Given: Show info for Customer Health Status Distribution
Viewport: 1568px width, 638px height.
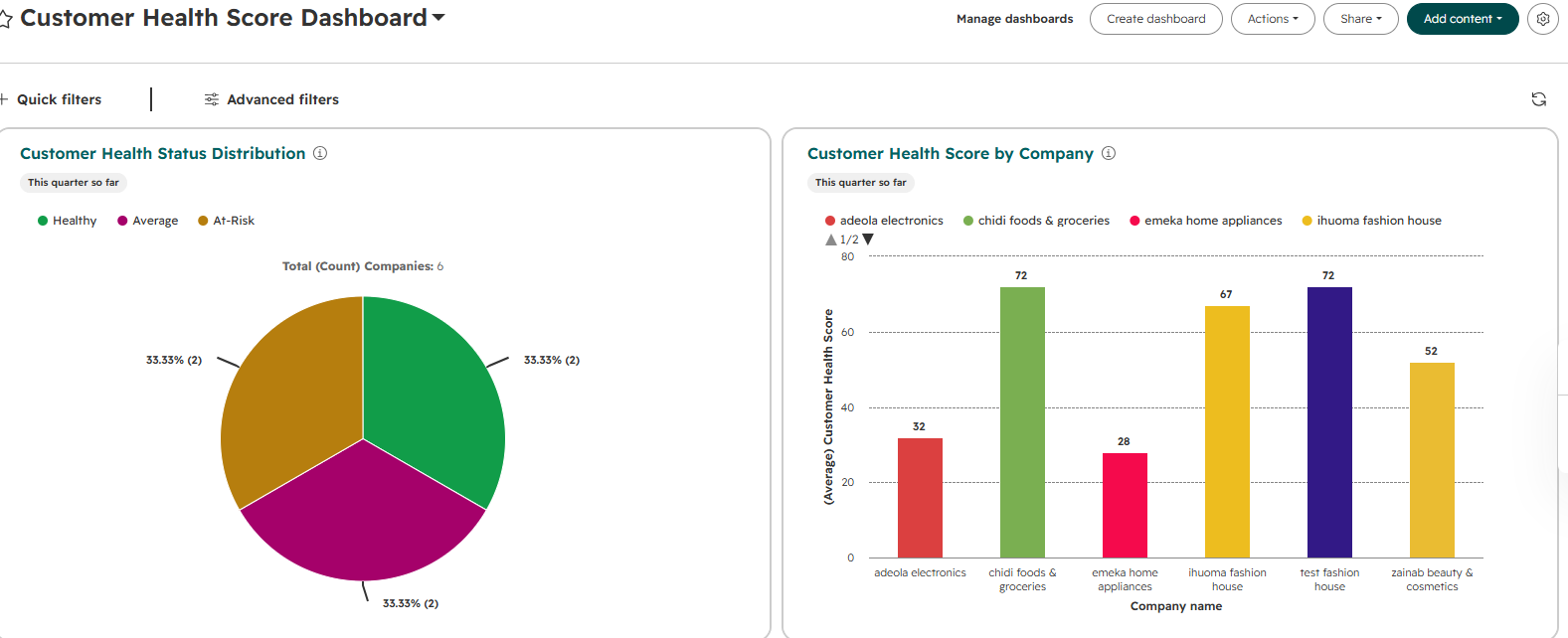Looking at the screenshot, I should point(320,153).
